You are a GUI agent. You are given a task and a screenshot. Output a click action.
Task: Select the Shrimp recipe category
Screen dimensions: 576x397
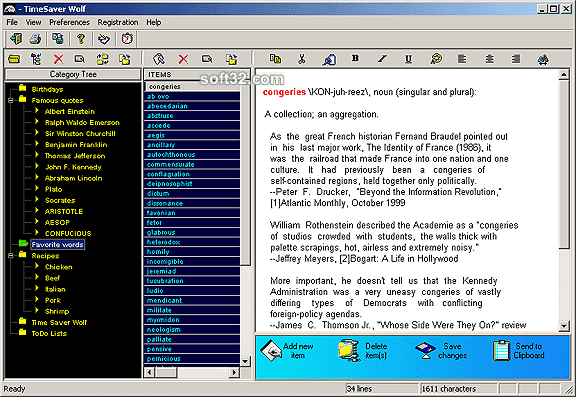click(57, 311)
